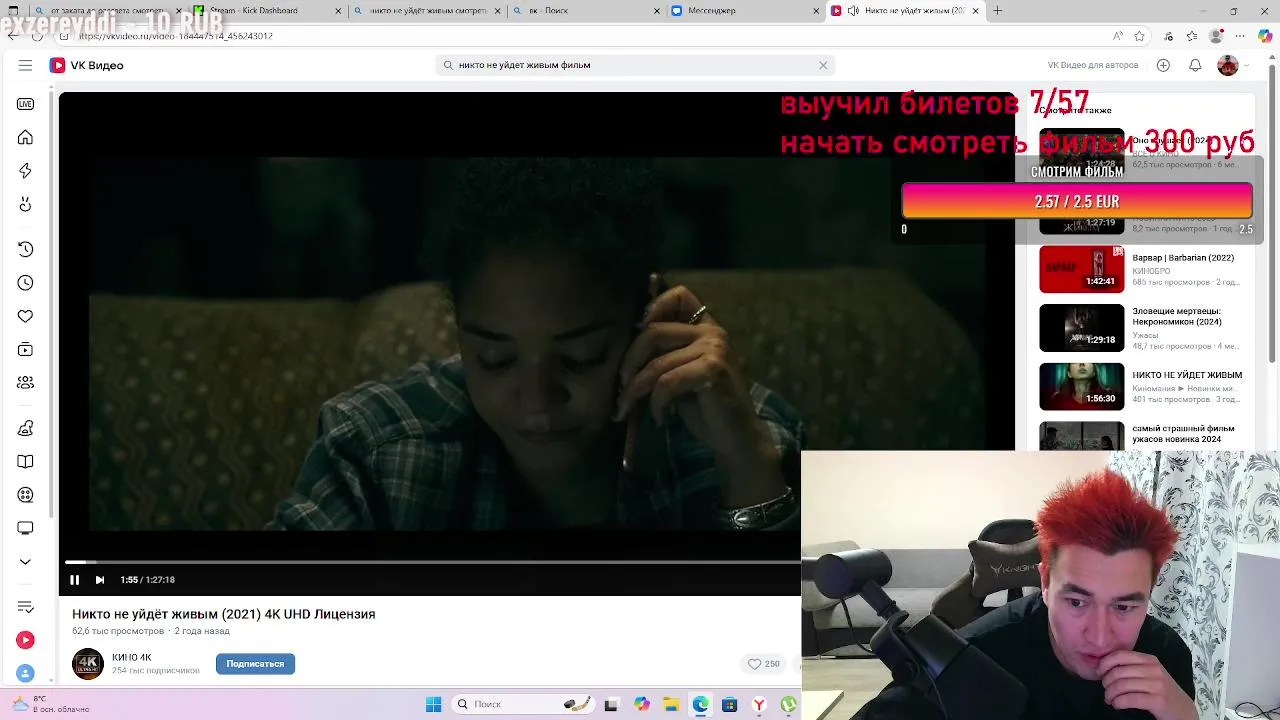This screenshot has width=1280, height=720.
Task: Click the 62,6 тыс просмотров view count
Action: pos(118,631)
